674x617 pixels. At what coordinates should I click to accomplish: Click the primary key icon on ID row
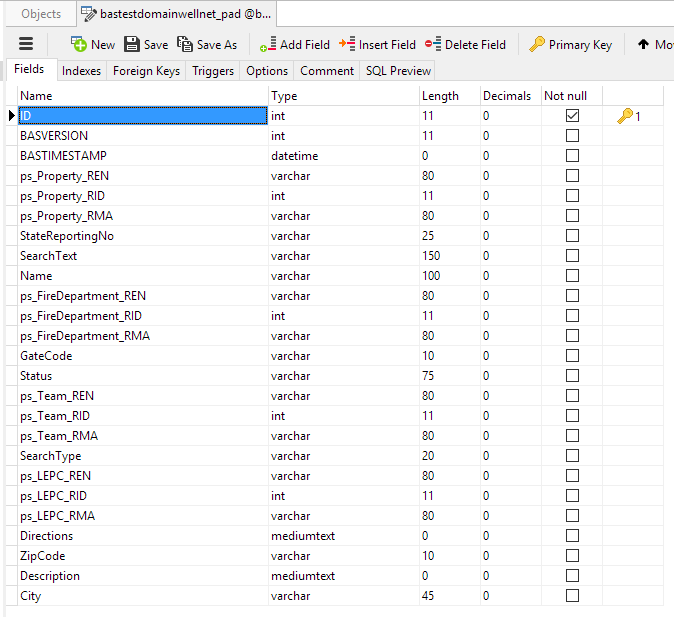tap(625, 116)
